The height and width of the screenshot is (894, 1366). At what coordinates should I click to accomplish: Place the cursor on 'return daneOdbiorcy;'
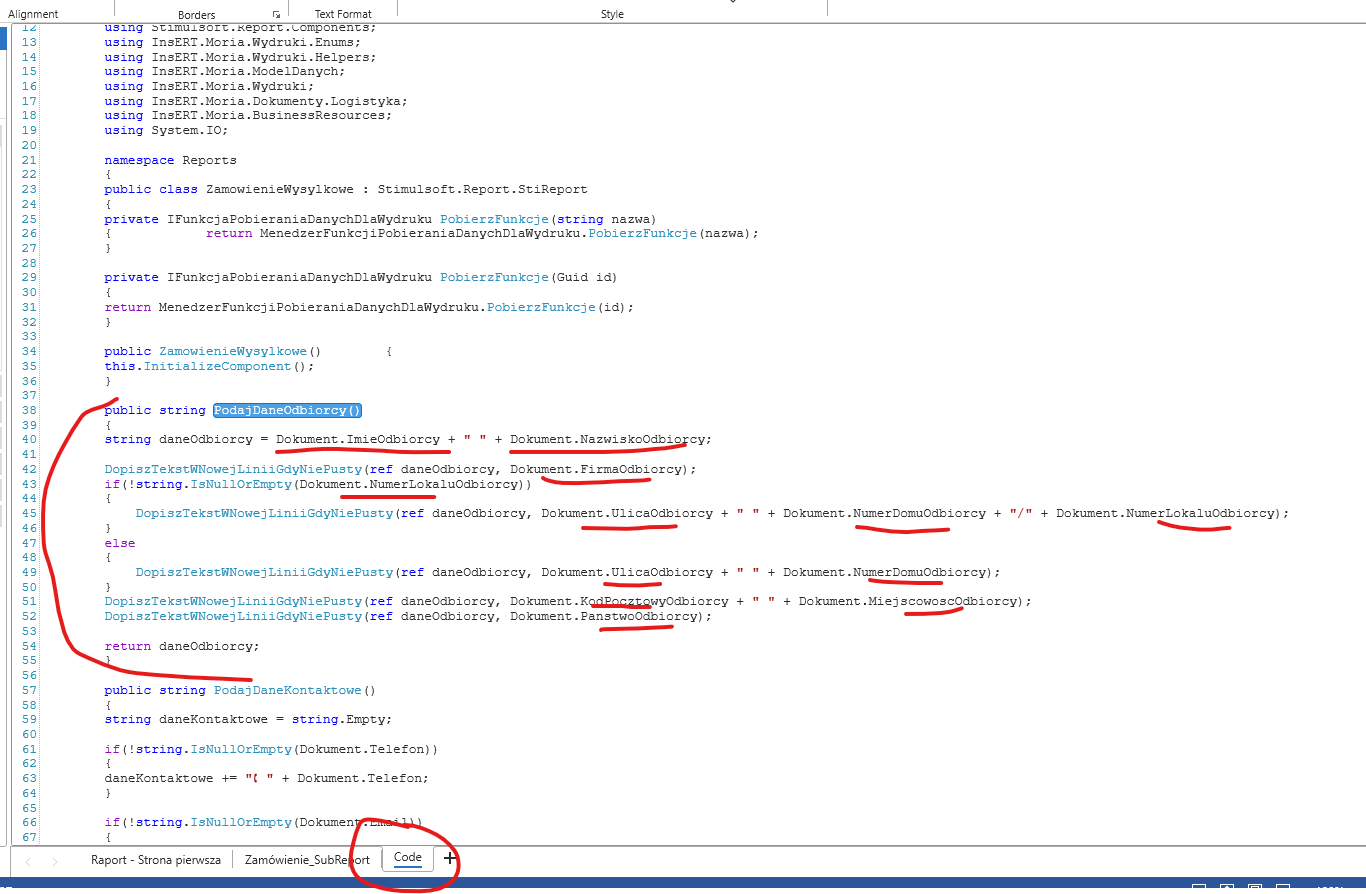click(x=181, y=646)
